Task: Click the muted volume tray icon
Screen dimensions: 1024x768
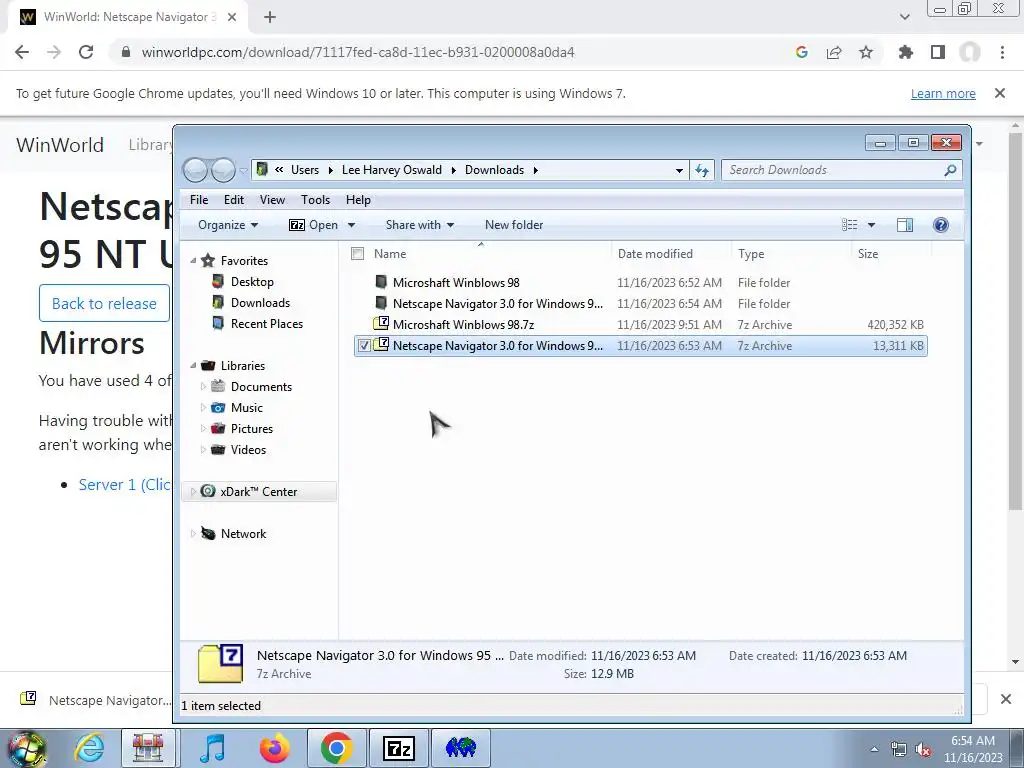Action: (923, 750)
